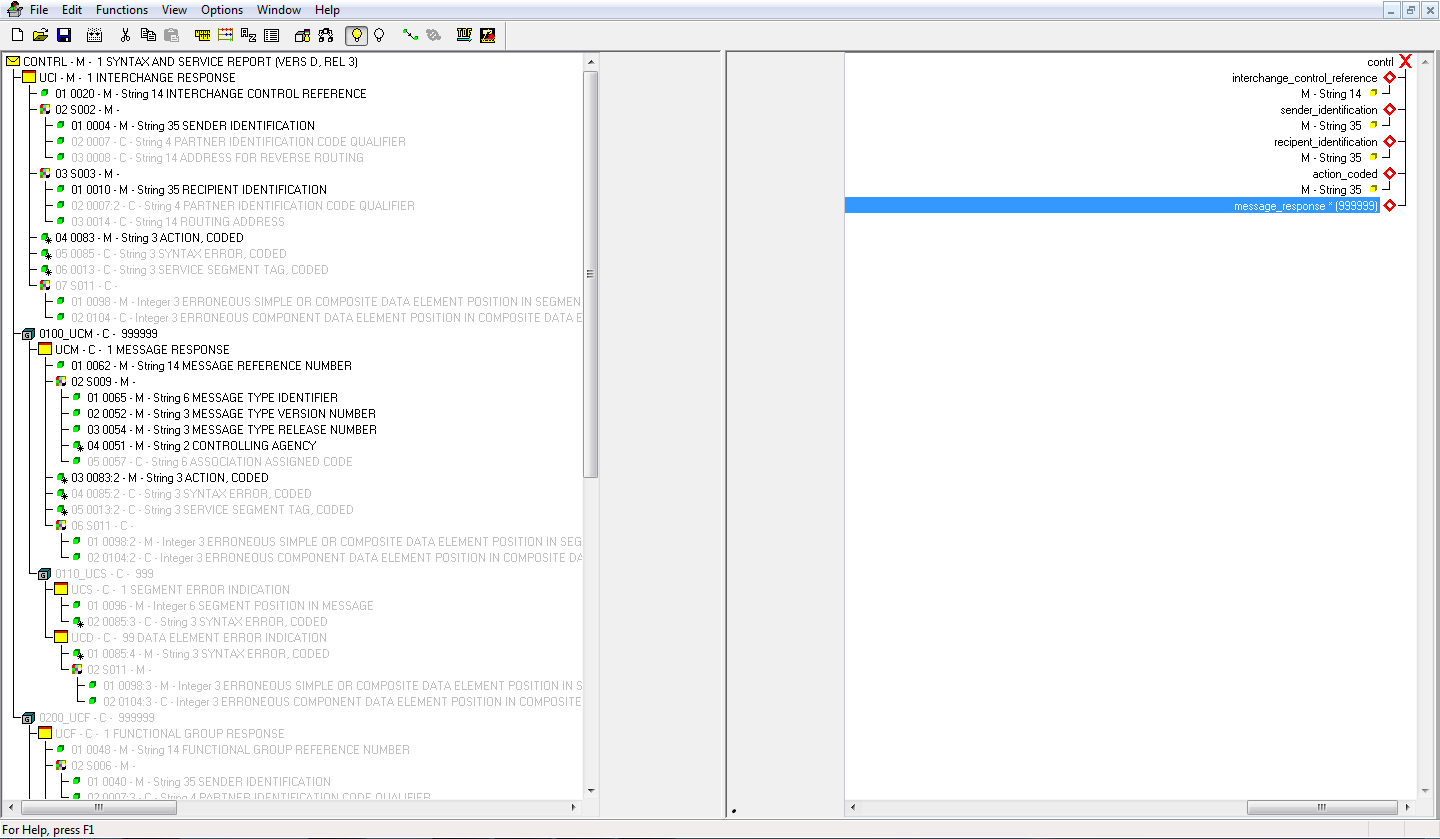Toggle the red diamond next to action_coded
The image size is (1440, 839).
[x=1389, y=173]
